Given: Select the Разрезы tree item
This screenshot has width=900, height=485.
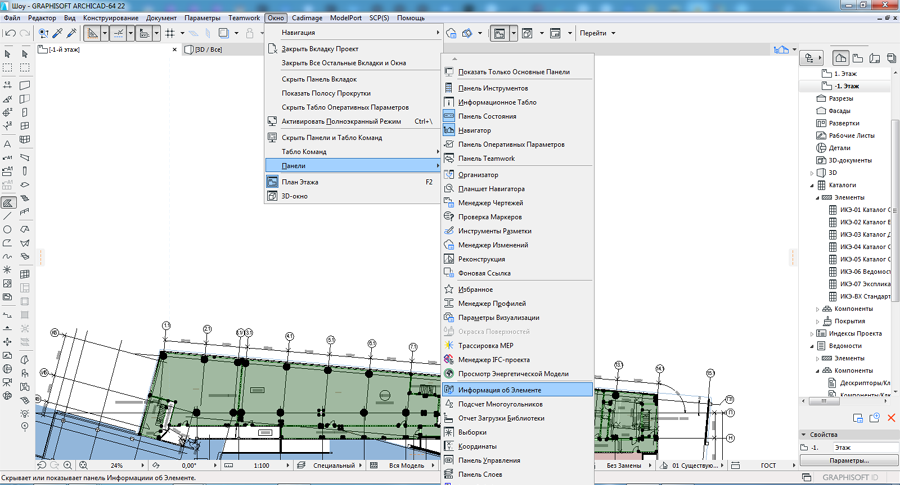Looking at the screenshot, I should tap(841, 99).
